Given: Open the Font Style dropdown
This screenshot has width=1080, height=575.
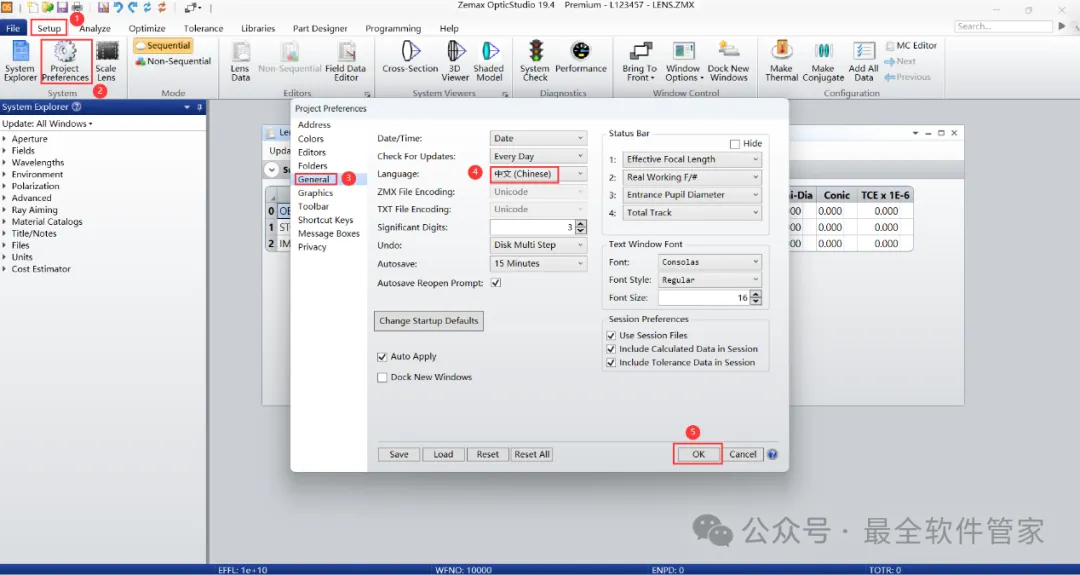Looking at the screenshot, I should point(709,280).
